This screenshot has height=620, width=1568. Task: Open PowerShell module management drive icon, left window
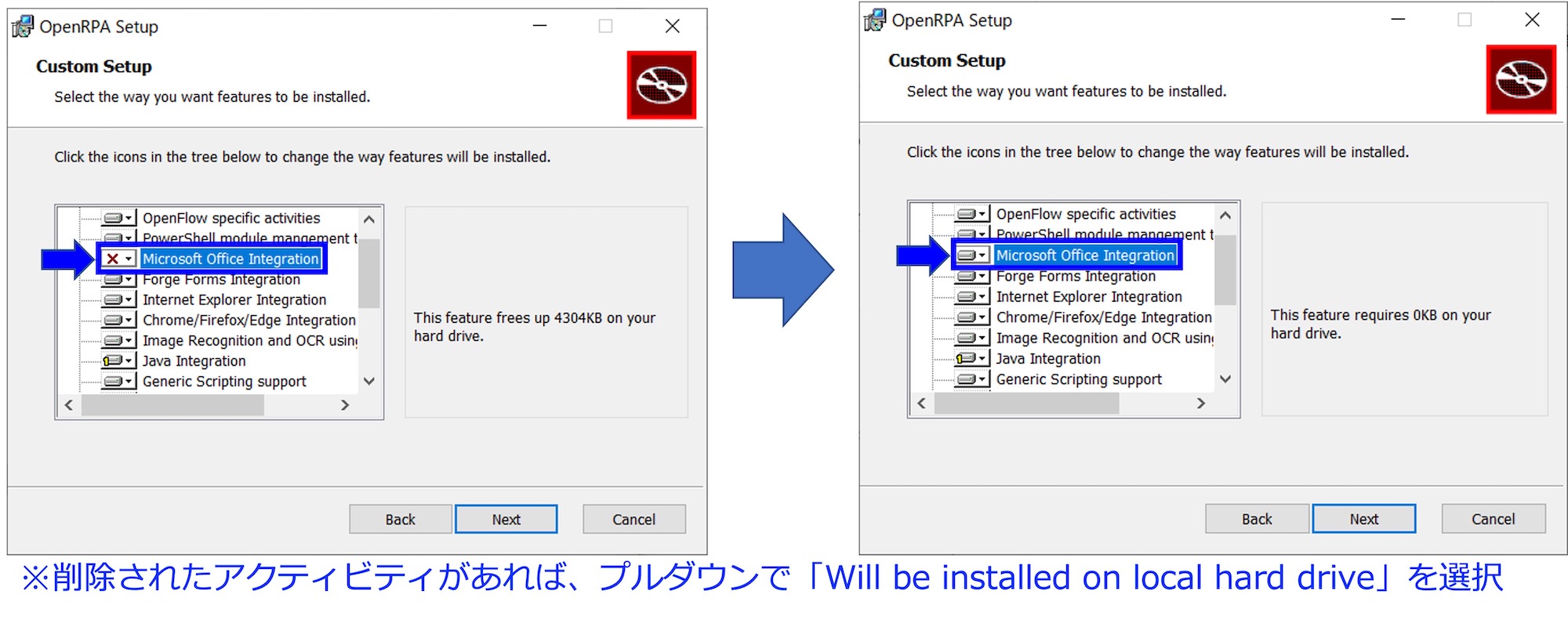pos(119,237)
